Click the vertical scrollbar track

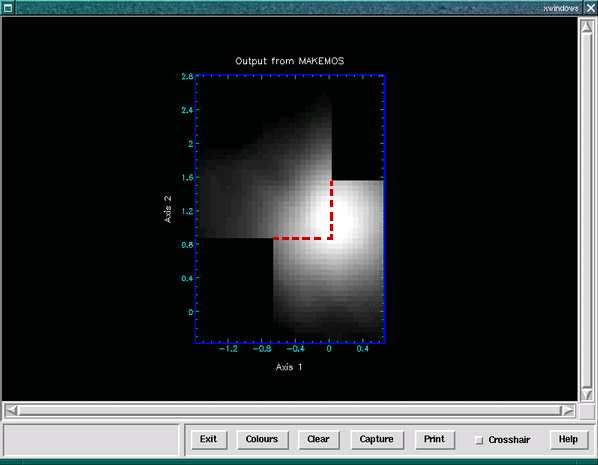587,210
